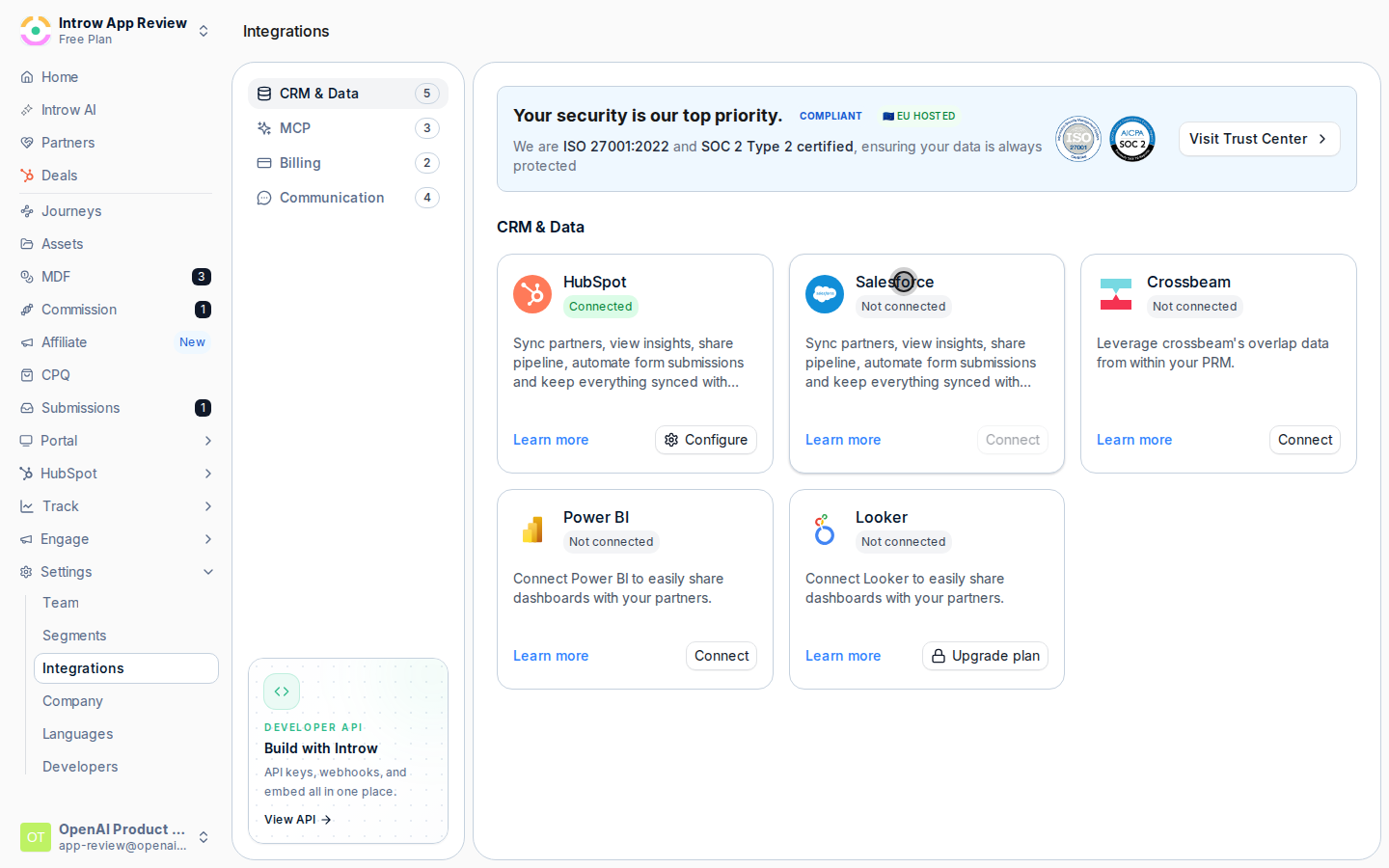1389x868 pixels.
Task: Select the Billing integrations category
Action: click(348, 163)
